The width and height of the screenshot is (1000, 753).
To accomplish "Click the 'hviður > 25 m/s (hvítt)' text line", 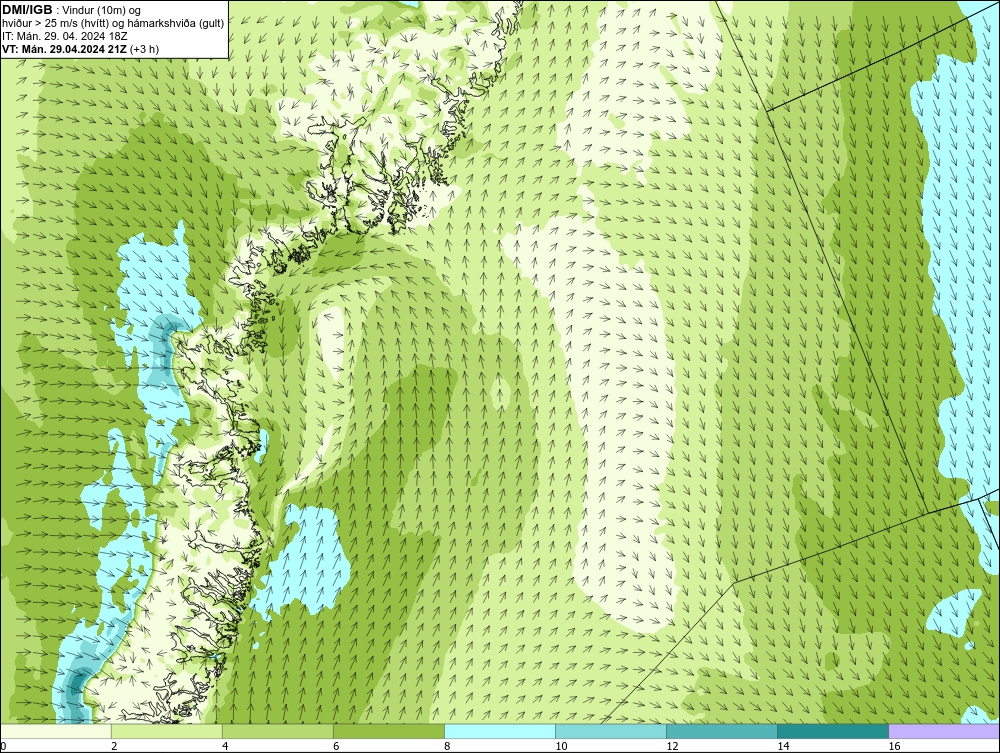I will [x=113, y=24].
